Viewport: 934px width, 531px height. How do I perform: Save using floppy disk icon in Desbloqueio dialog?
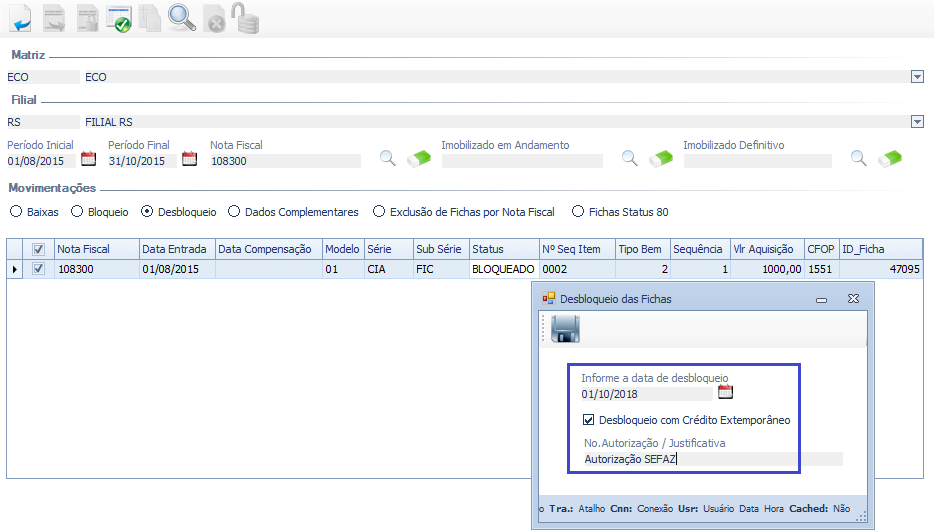565,329
